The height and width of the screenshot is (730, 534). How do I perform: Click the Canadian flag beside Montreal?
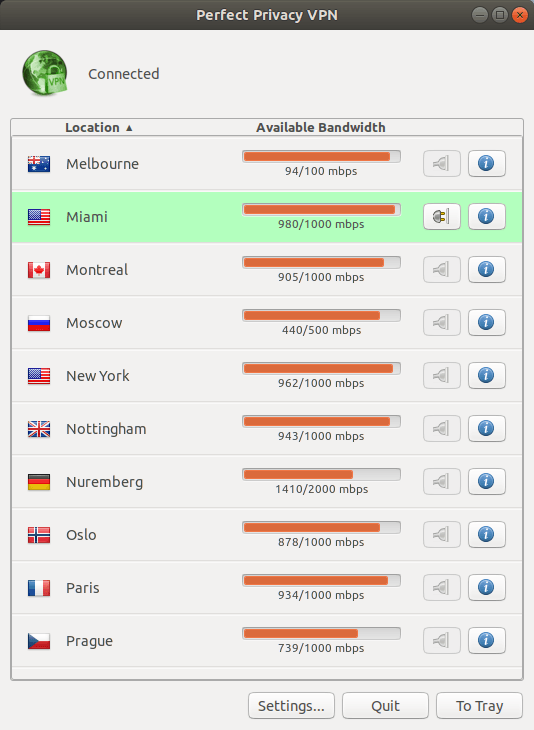point(39,270)
